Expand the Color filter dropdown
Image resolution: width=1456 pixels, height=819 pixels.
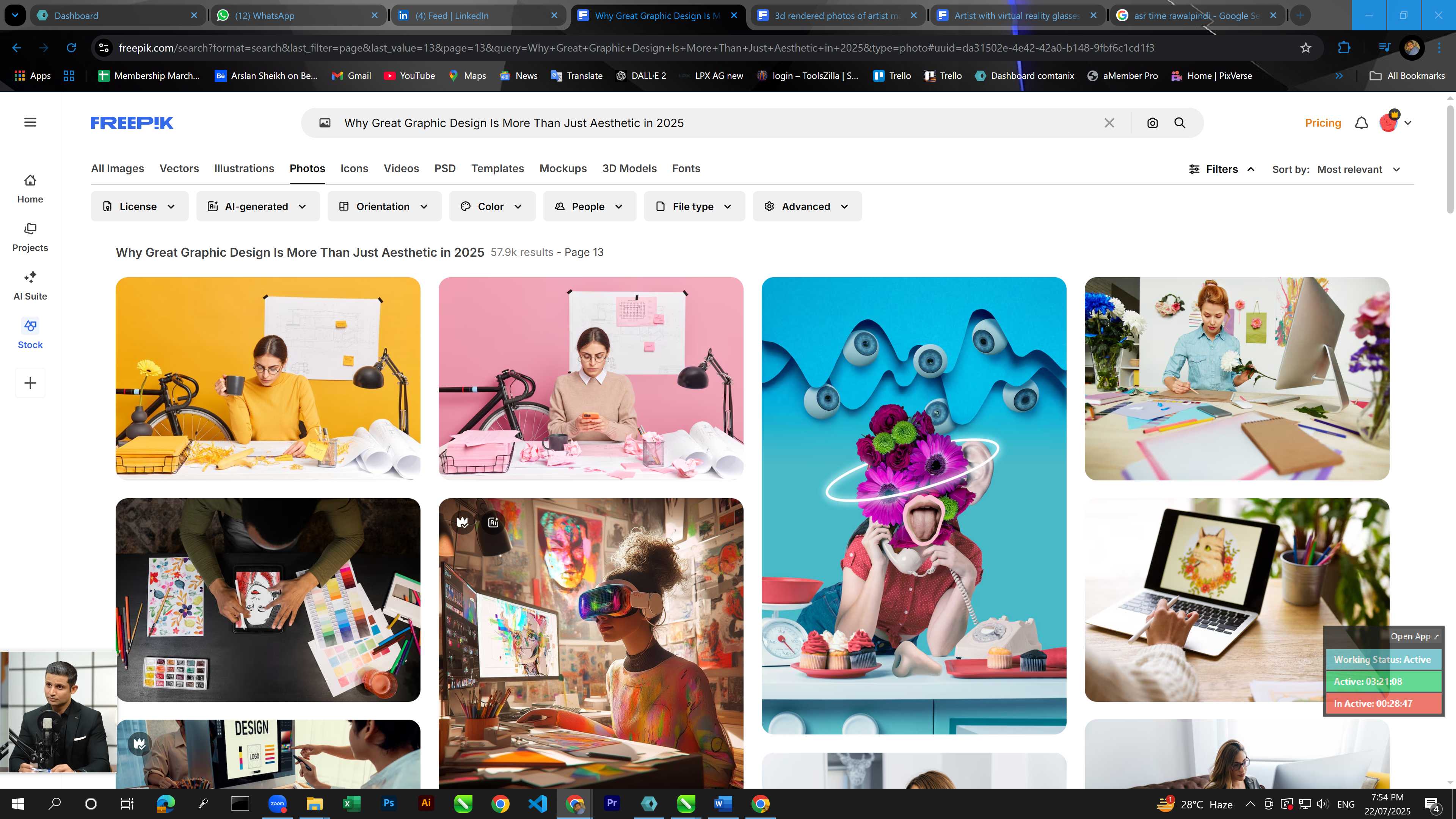point(492,206)
